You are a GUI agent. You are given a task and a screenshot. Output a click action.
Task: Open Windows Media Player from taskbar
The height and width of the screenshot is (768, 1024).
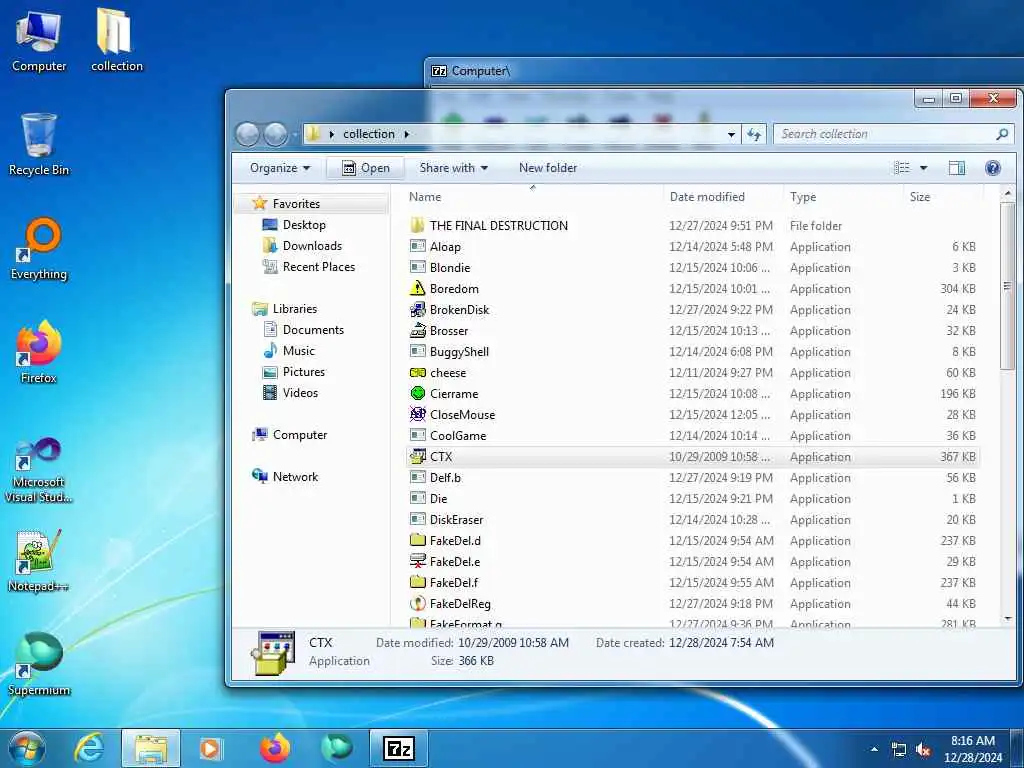[212, 748]
